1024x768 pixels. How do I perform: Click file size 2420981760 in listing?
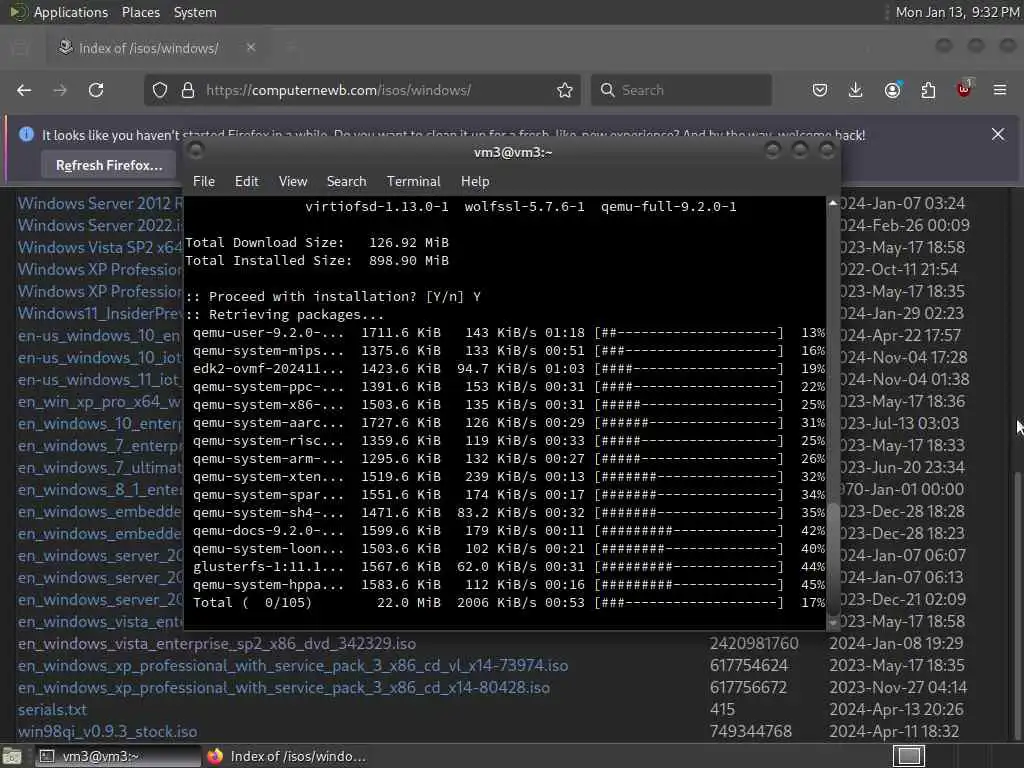pyautogui.click(x=754, y=644)
